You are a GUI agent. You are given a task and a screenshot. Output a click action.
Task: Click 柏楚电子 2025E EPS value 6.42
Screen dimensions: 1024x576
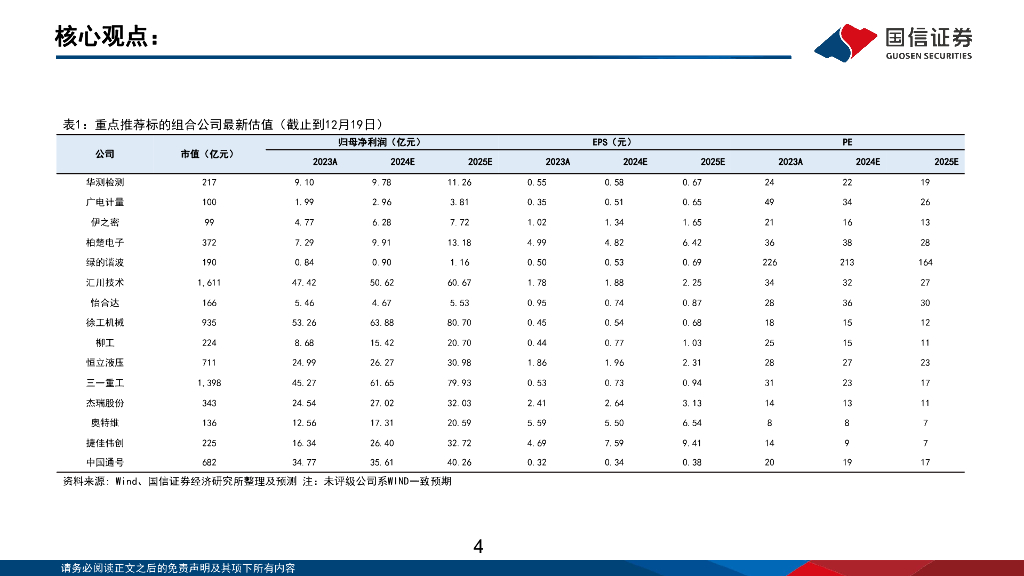click(x=692, y=243)
